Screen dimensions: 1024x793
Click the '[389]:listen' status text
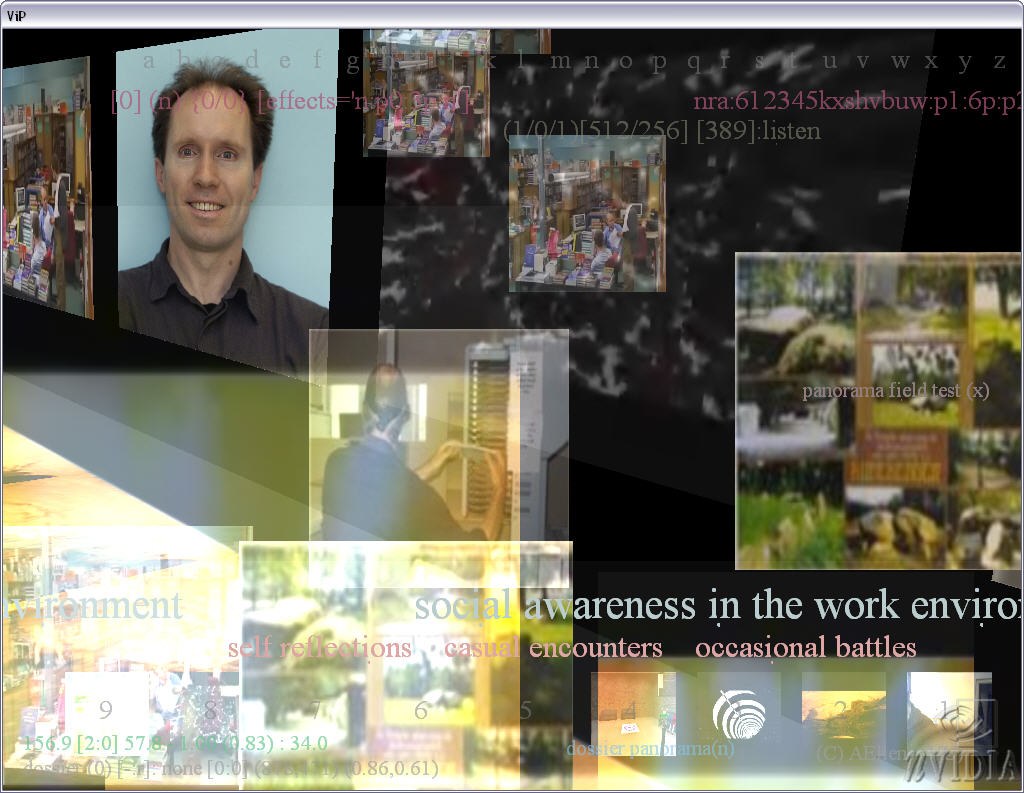[758, 131]
